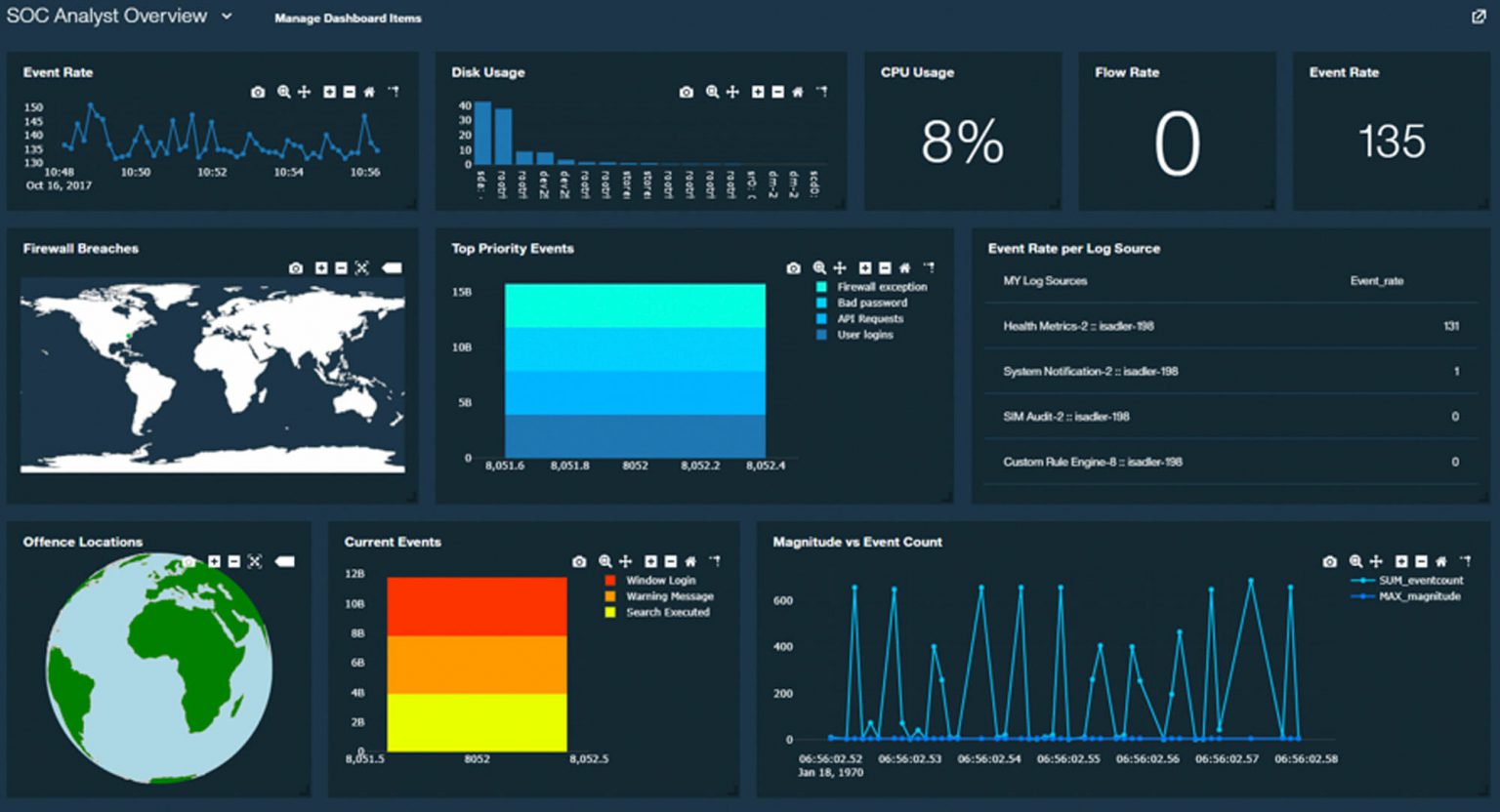
Task: Open the Health Metrics-2 log source entry
Action: click(x=1080, y=326)
